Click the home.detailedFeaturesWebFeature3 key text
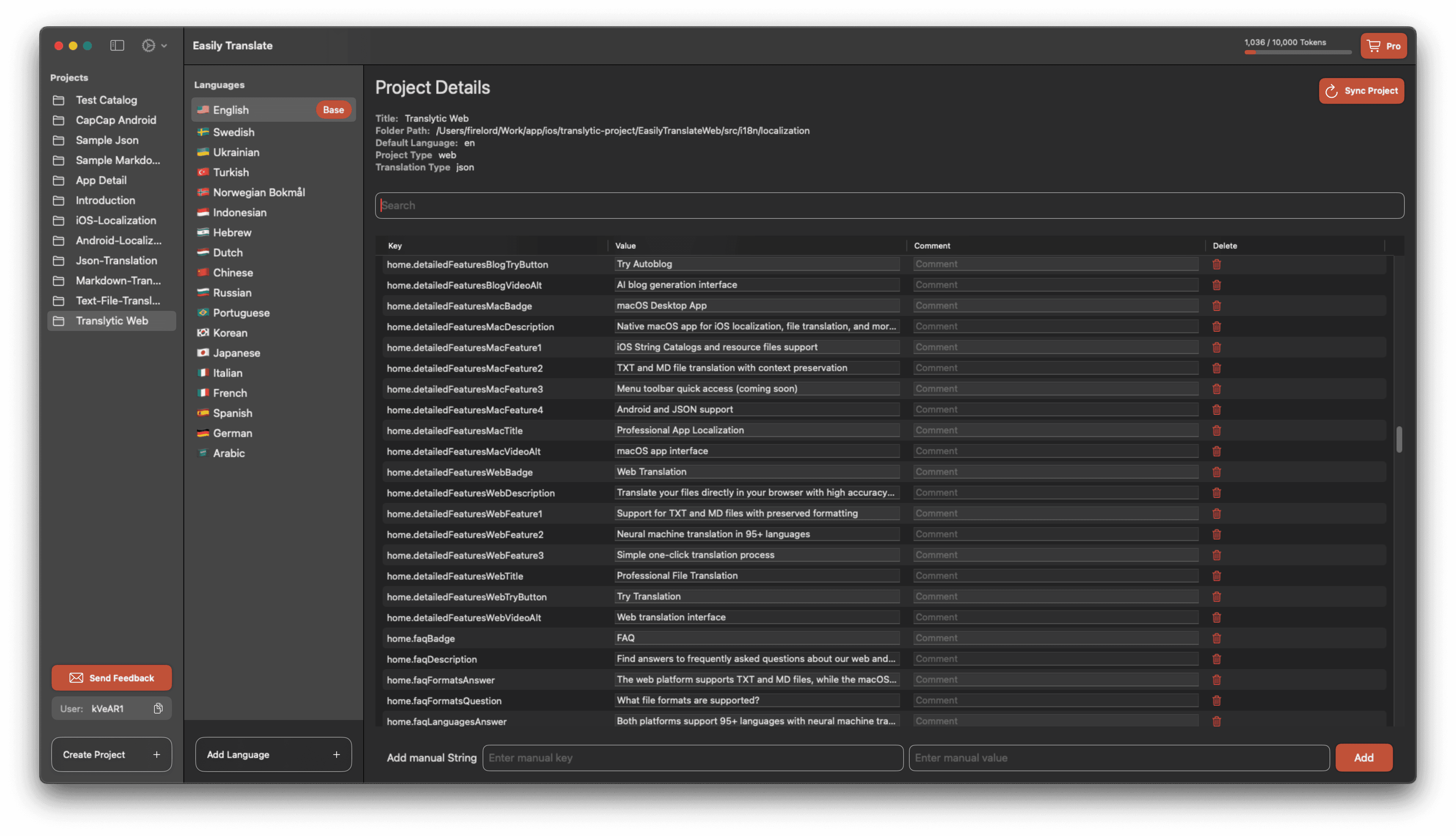This screenshot has width=1456, height=836. coord(464,555)
